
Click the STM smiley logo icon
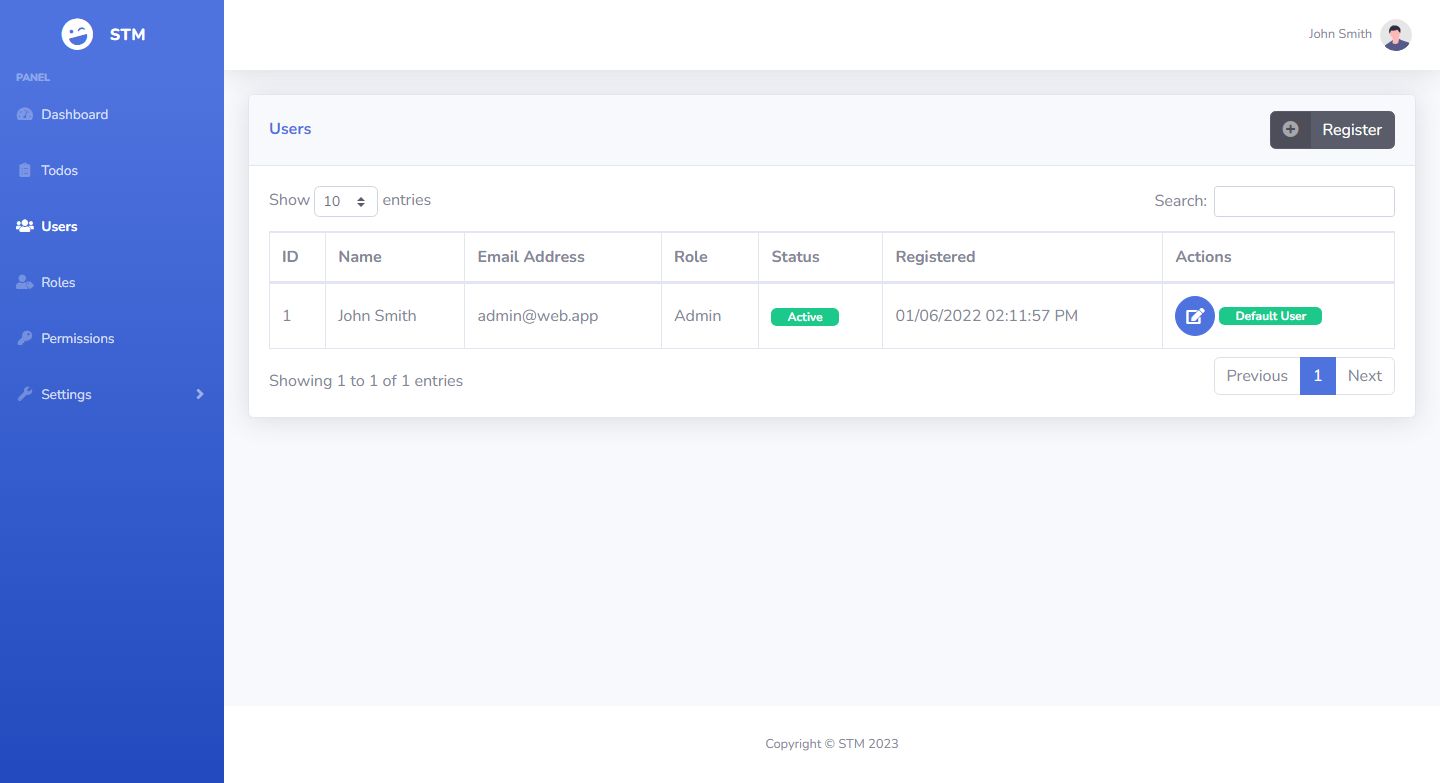[77, 34]
